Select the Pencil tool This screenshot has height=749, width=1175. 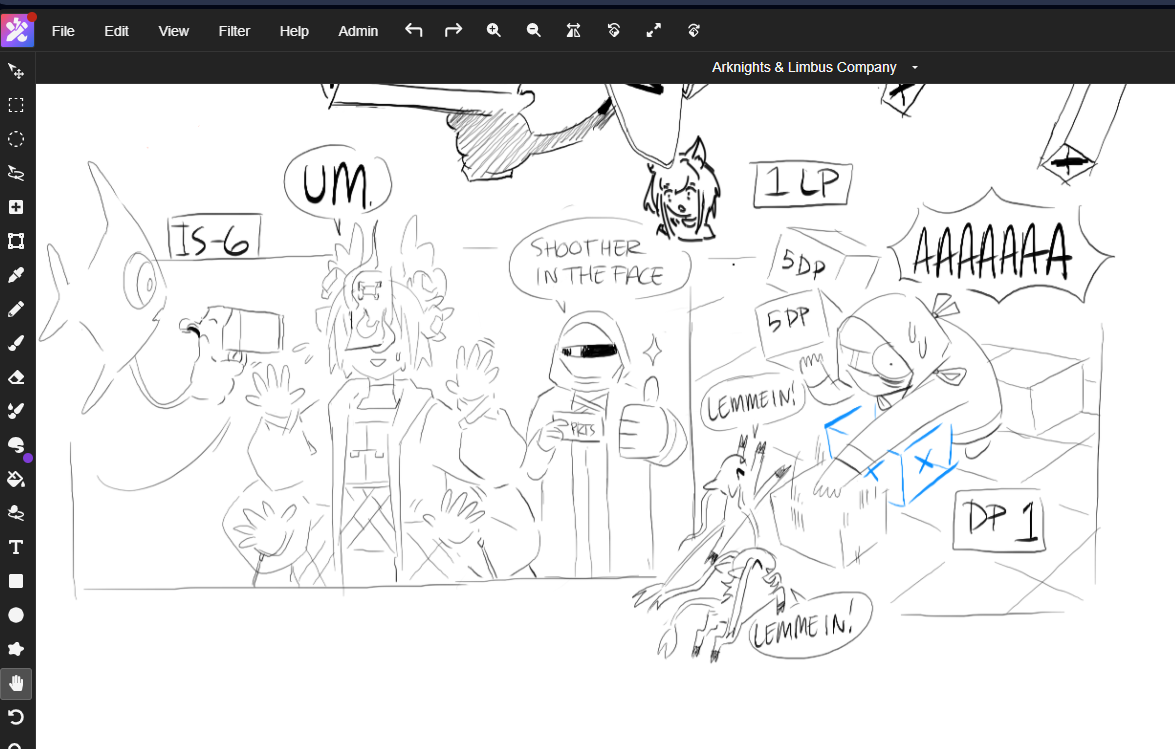pos(16,309)
